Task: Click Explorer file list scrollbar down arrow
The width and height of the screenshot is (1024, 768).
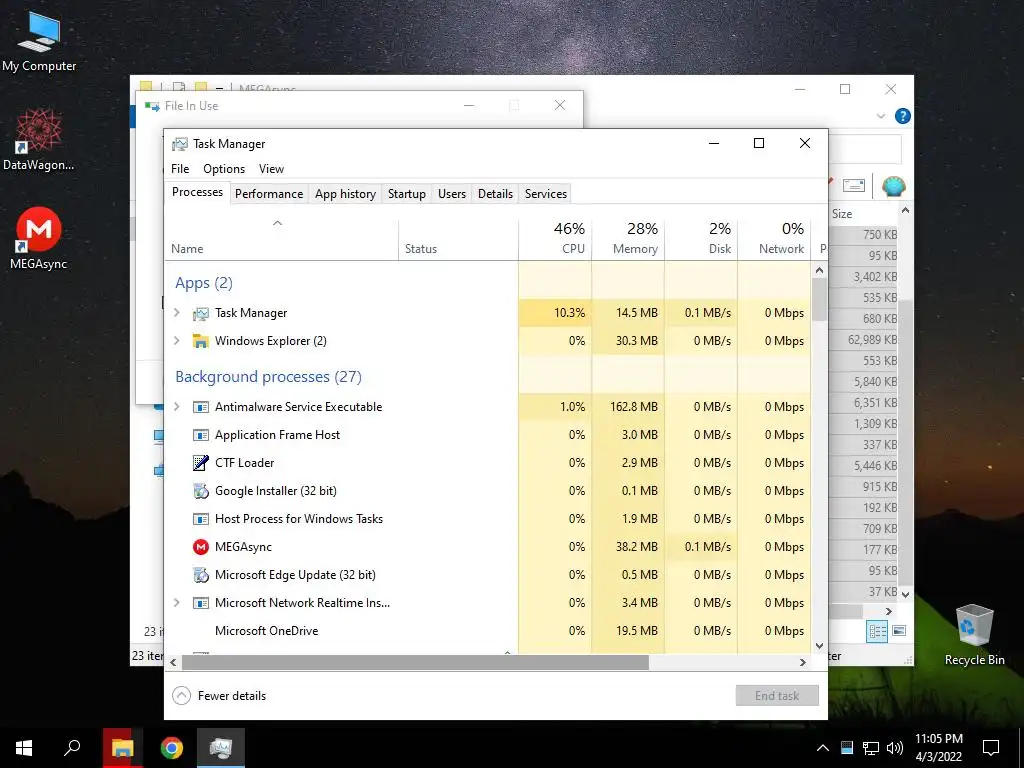Action: (x=905, y=594)
